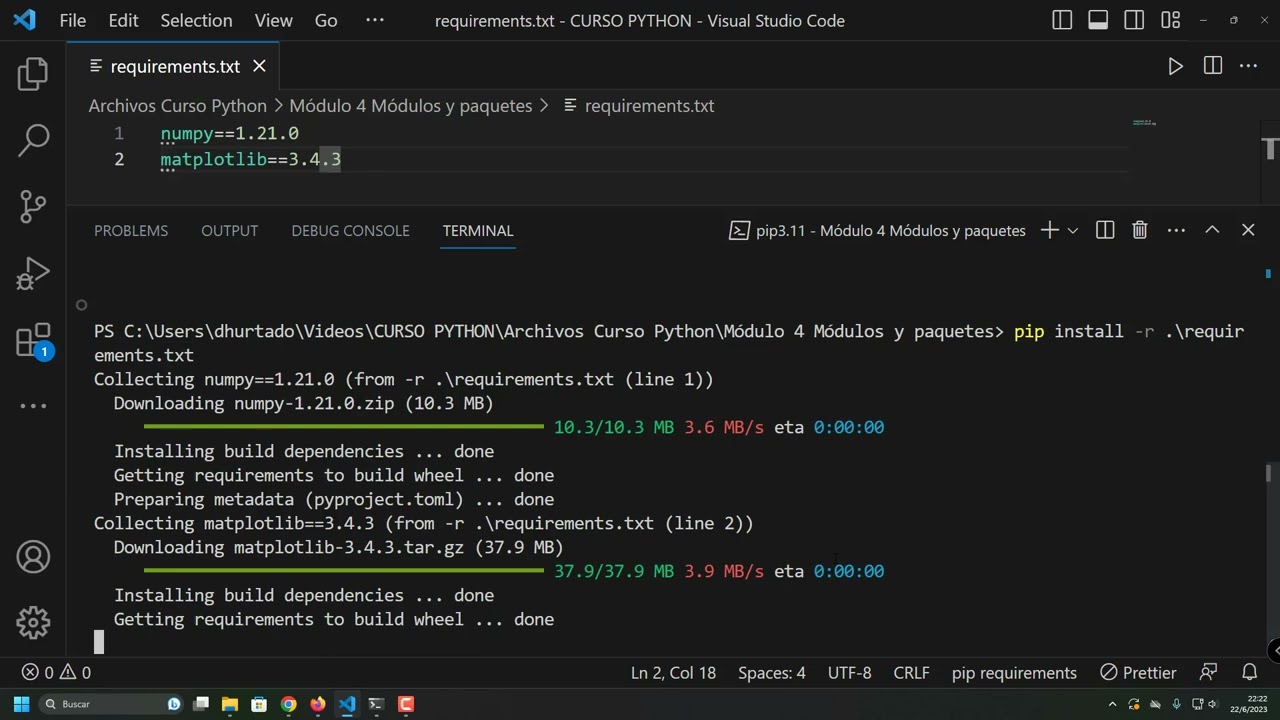1280x720 pixels.
Task: Click the terminal vertical scrollbar
Action: tap(1269, 472)
